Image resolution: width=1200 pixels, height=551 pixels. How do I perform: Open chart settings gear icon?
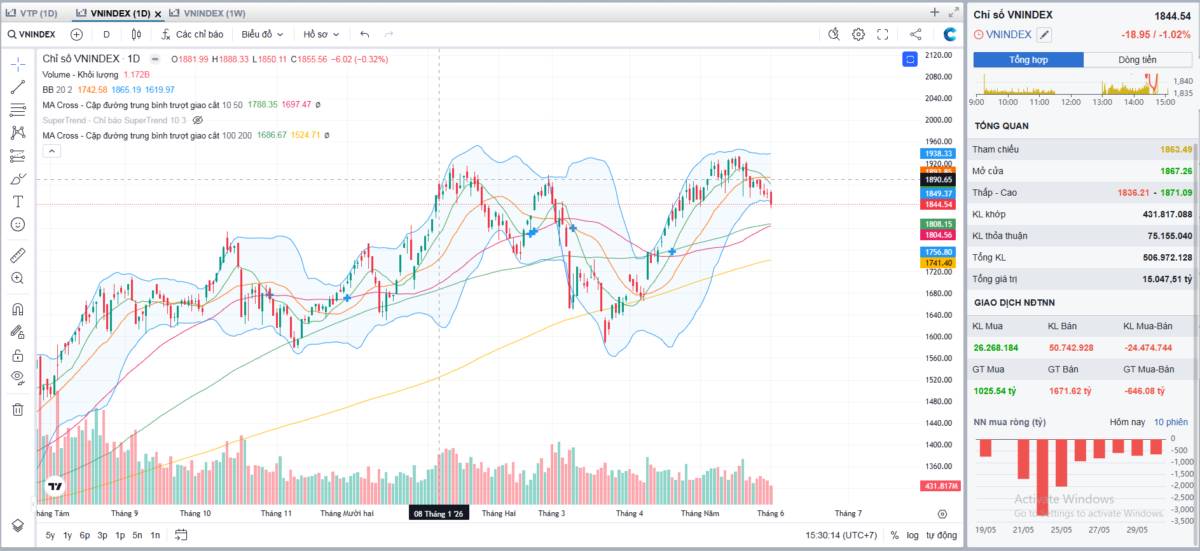coord(858,34)
